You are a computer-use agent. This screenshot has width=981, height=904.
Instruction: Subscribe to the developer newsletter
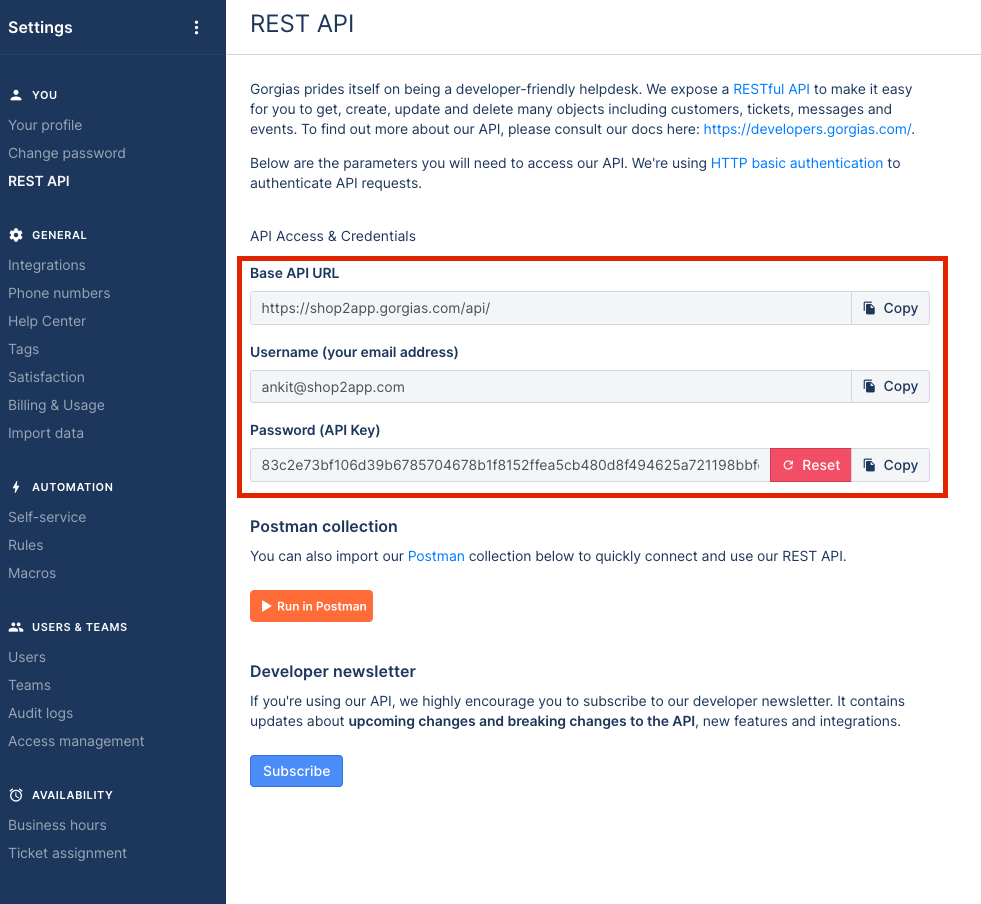(297, 771)
